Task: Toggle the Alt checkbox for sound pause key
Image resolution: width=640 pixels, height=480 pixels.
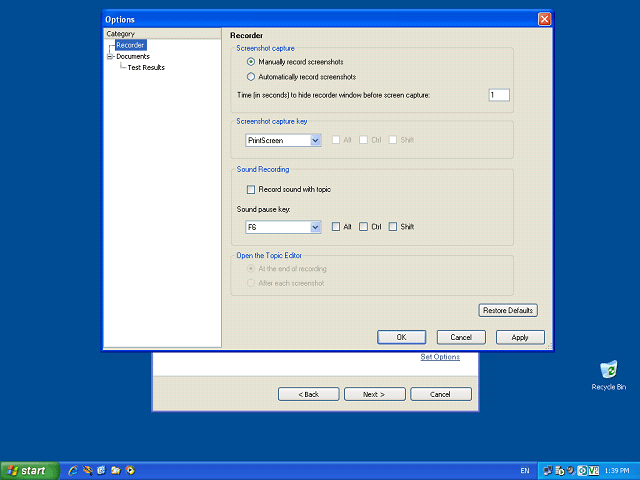Action: point(341,227)
